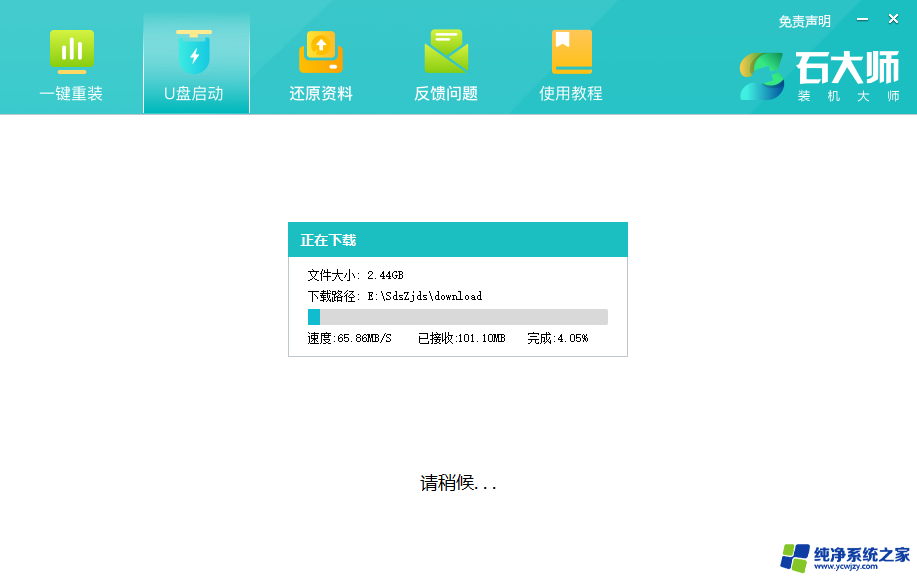The height and width of the screenshot is (578, 917).
Task: Click the download path E:\SdsZjds\download text
Action: [x=424, y=296]
